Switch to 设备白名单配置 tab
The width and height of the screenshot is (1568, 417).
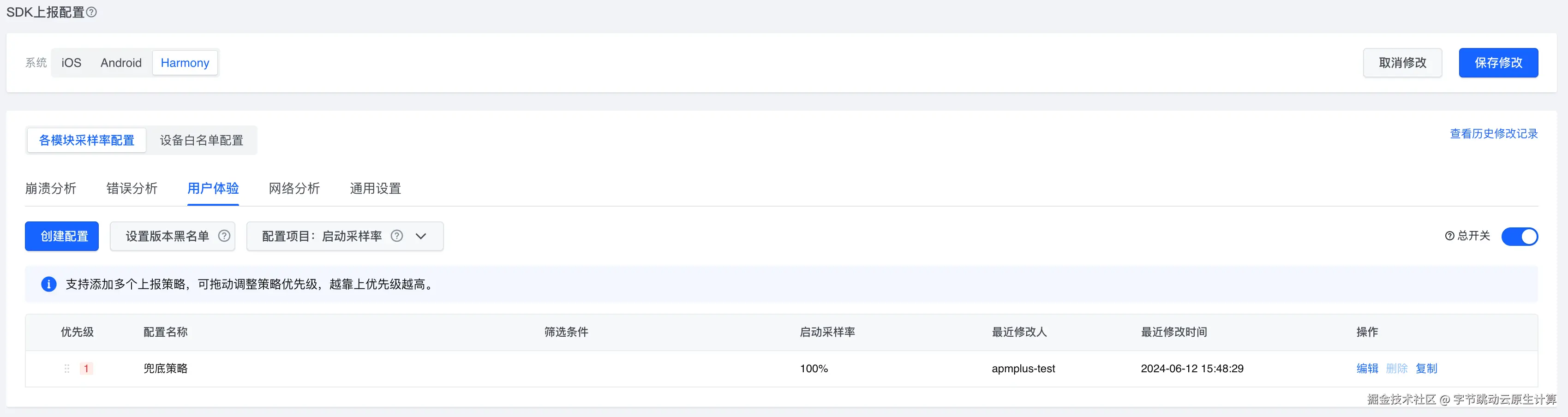202,141
